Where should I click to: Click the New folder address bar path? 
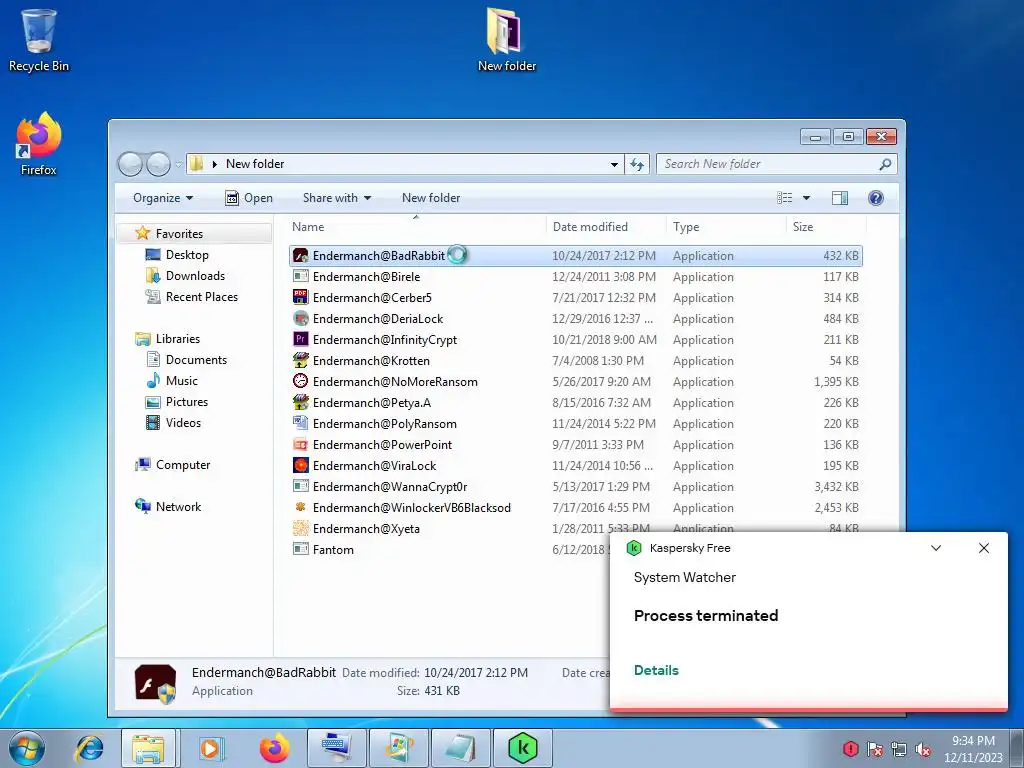pos(255,164)
